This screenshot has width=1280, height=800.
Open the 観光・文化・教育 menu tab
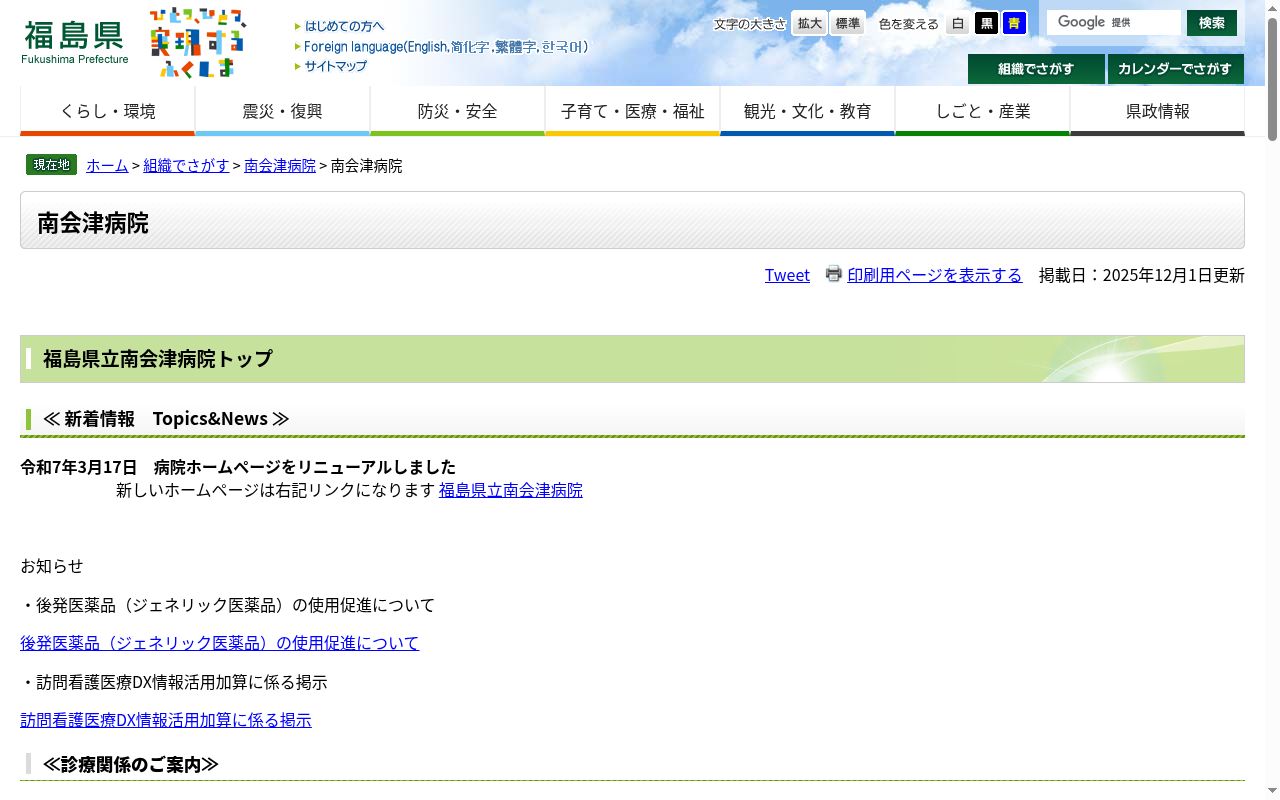[807, 111]
